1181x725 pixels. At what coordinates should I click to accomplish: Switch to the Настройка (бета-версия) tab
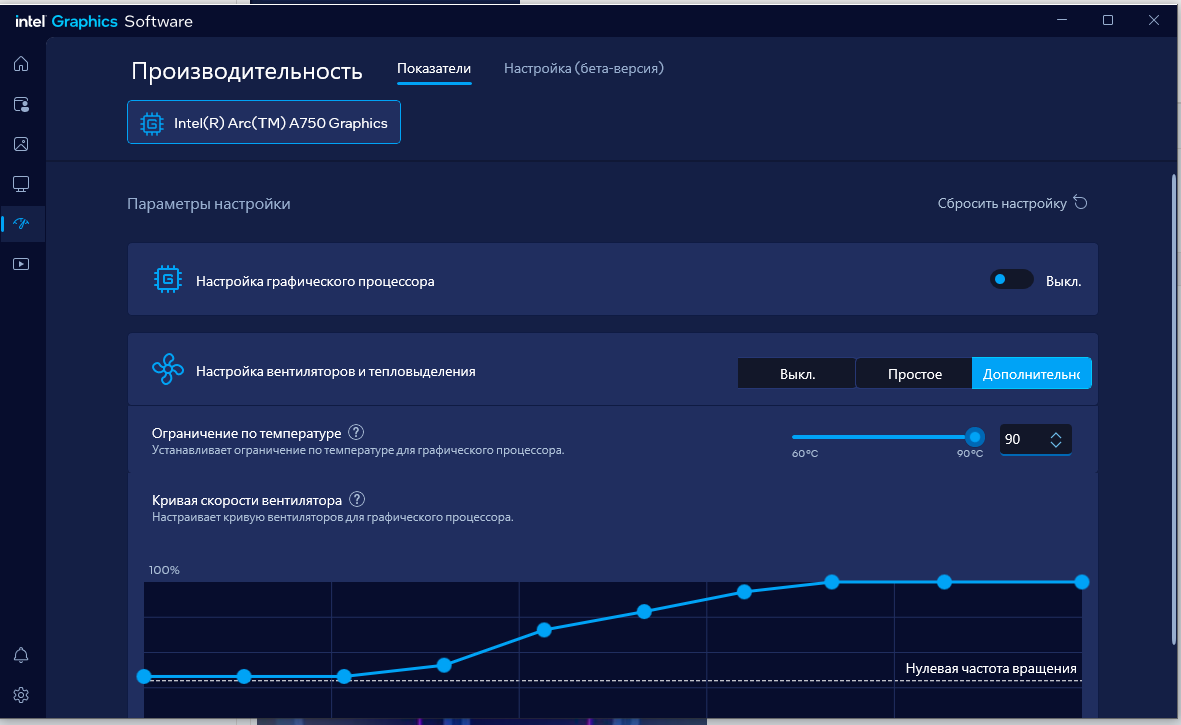pyautogui.click(x=584, y=69)
